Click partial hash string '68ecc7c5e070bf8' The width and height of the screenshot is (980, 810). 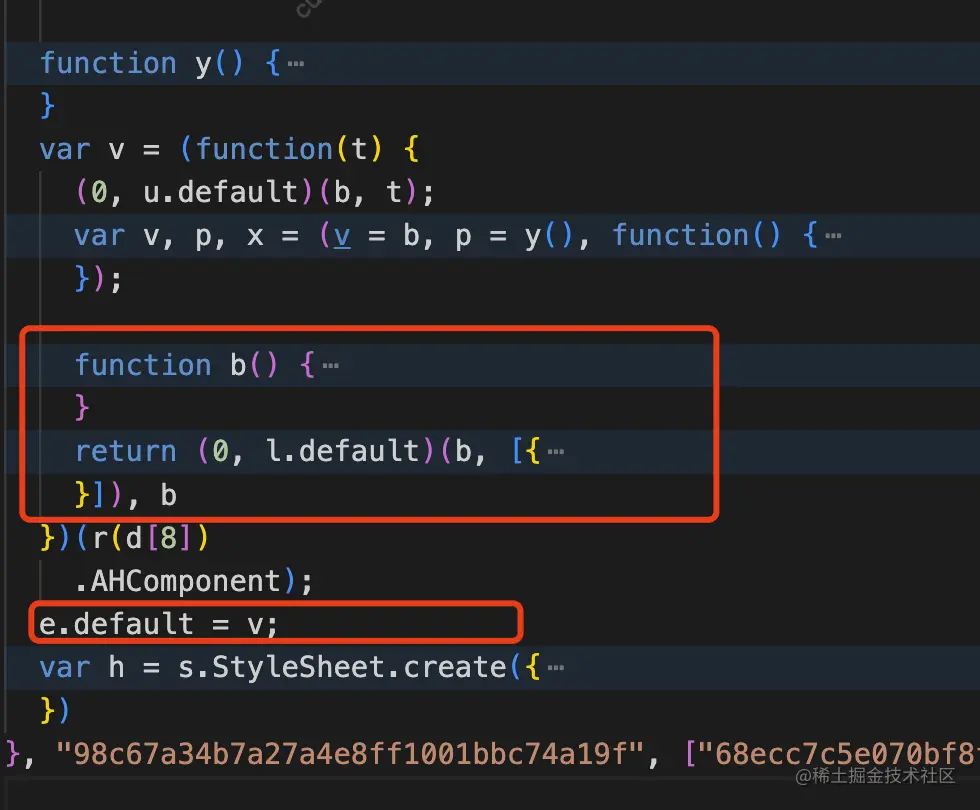pyautogui.click(x=838, y=754)
